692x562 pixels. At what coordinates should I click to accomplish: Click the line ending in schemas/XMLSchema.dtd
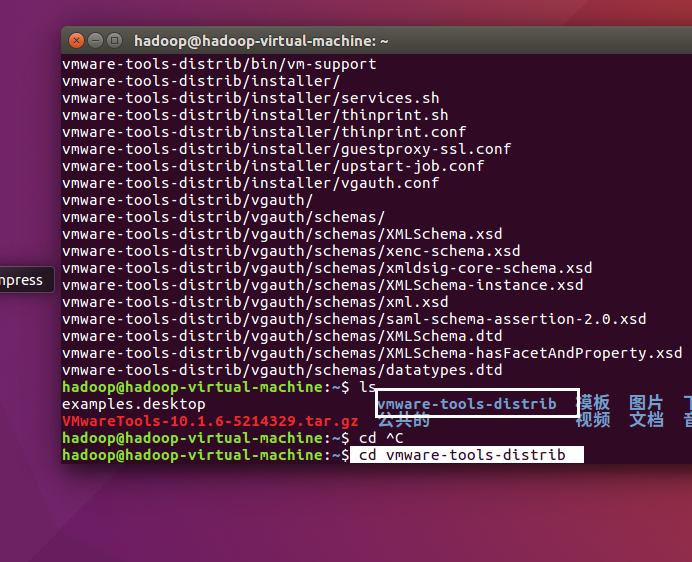(x=282, y=336)
